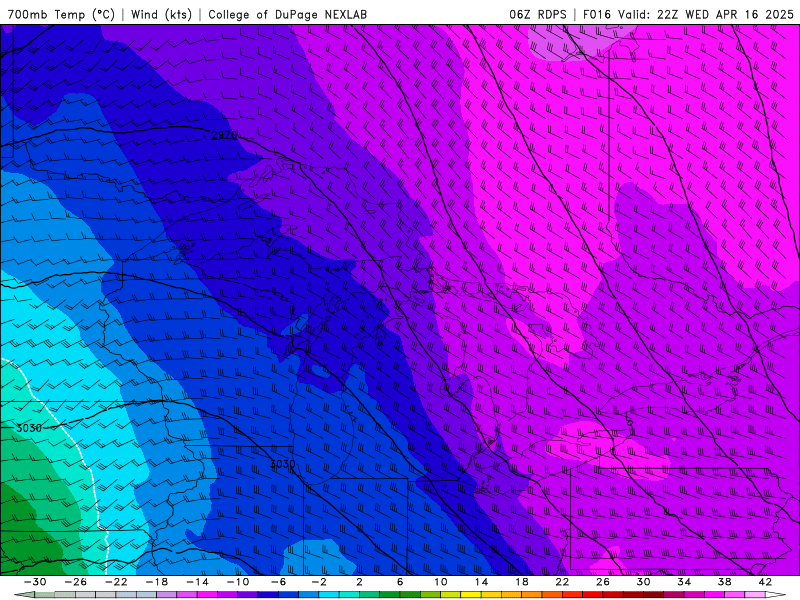Click the '700mb Temp (°C)' title text

click(x=61, y=14)
